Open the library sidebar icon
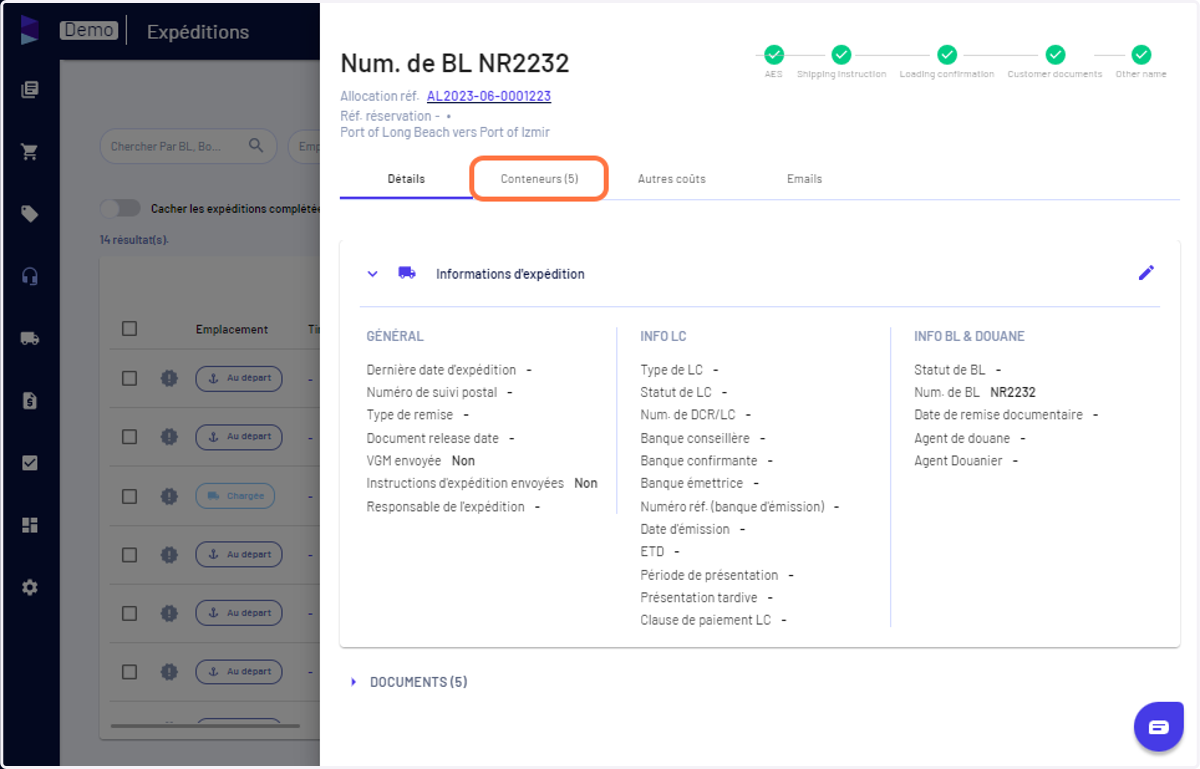 pyautogui.click(x=30, y=90)
